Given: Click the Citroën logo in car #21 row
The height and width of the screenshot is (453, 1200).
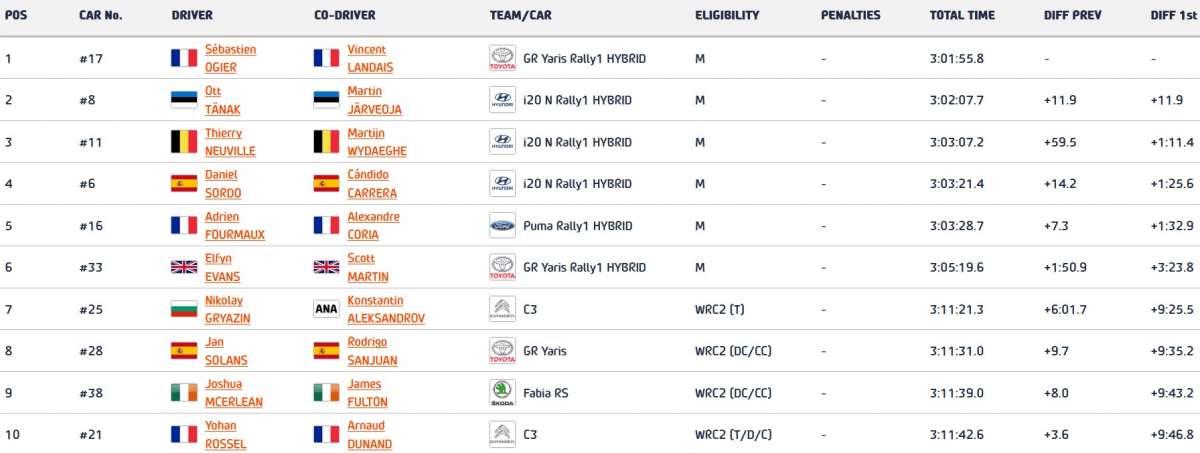Looking at the screenshot, I should pos(502,434).
